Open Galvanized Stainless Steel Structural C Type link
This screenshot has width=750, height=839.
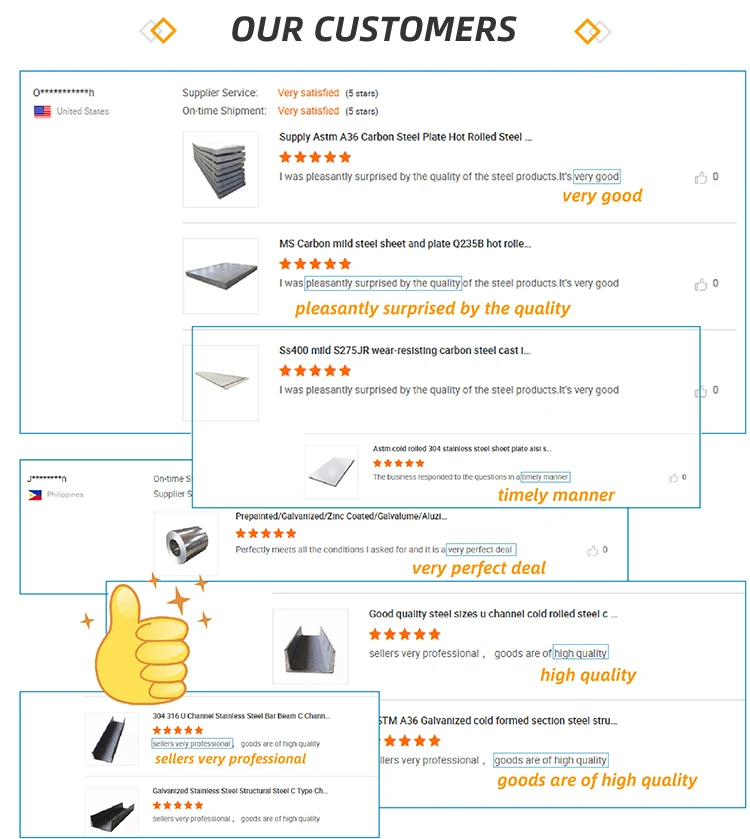pos(240,791)
